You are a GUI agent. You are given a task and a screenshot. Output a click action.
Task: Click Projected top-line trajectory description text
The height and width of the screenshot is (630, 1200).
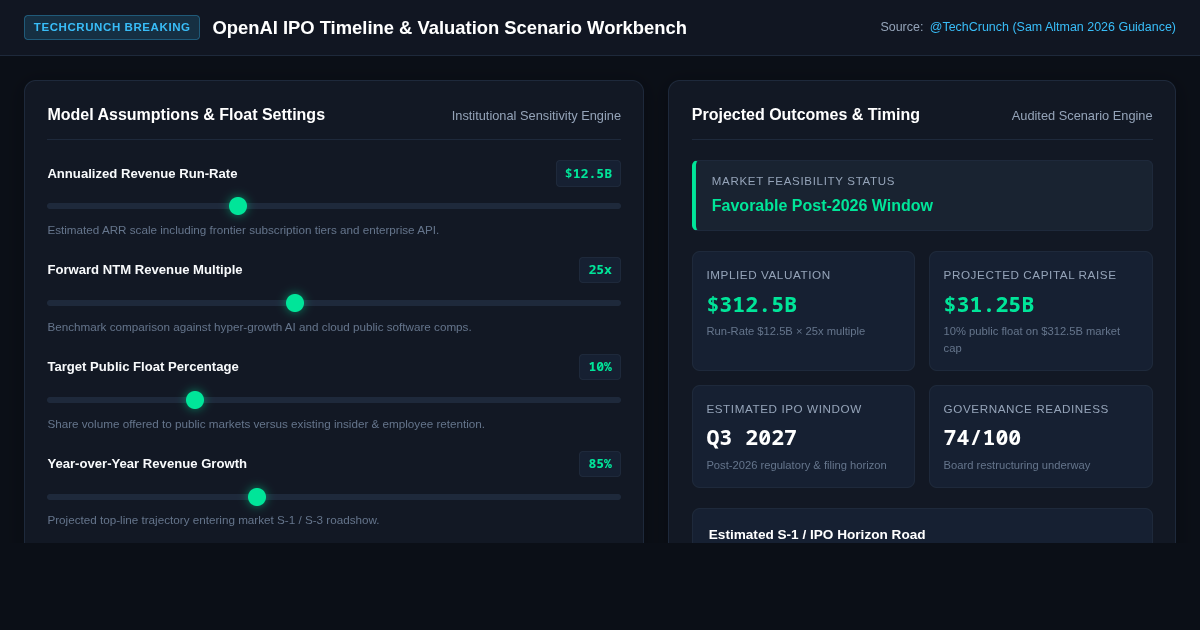click(214, 520)
